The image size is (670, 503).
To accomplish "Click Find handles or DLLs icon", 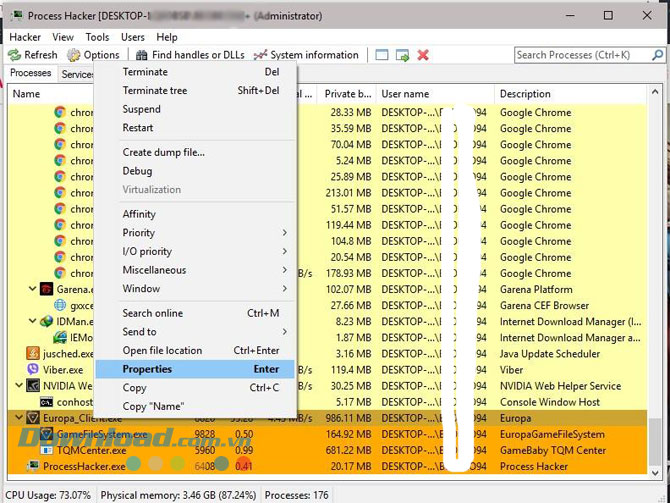I will 141,55.
